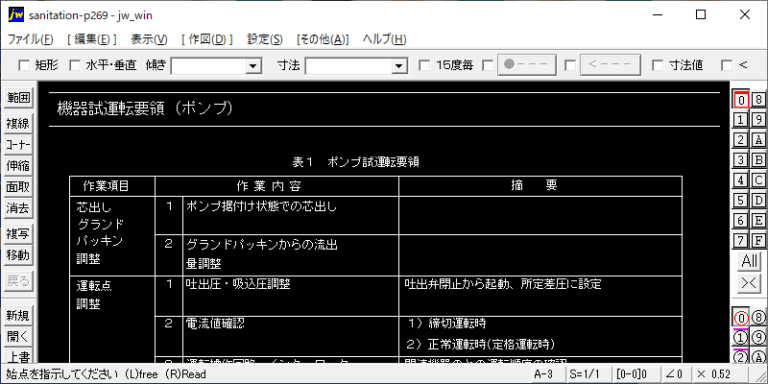Expand the 傾き angle dropdown

click(x=253, y=66)
